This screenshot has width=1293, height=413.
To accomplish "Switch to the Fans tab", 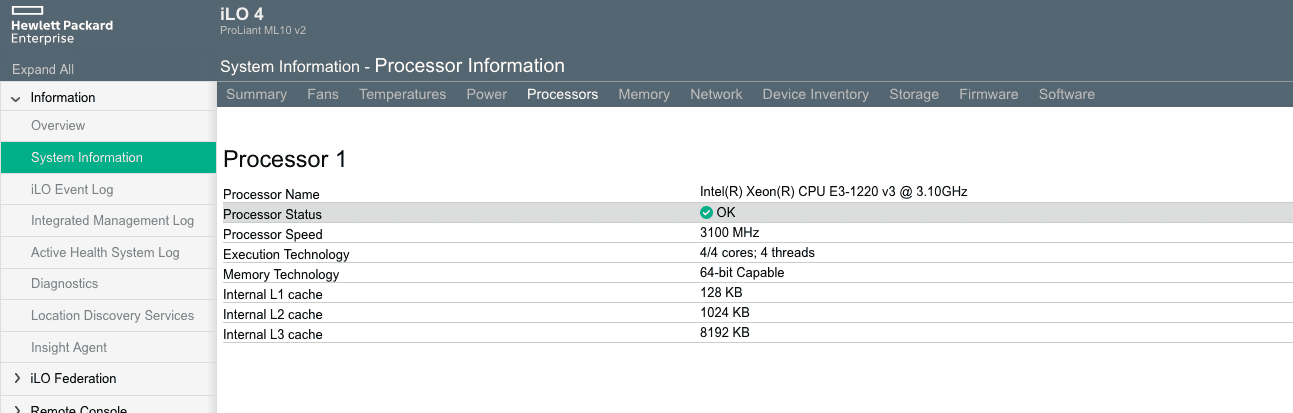I will pyautogui.click(x=323, y=94).
